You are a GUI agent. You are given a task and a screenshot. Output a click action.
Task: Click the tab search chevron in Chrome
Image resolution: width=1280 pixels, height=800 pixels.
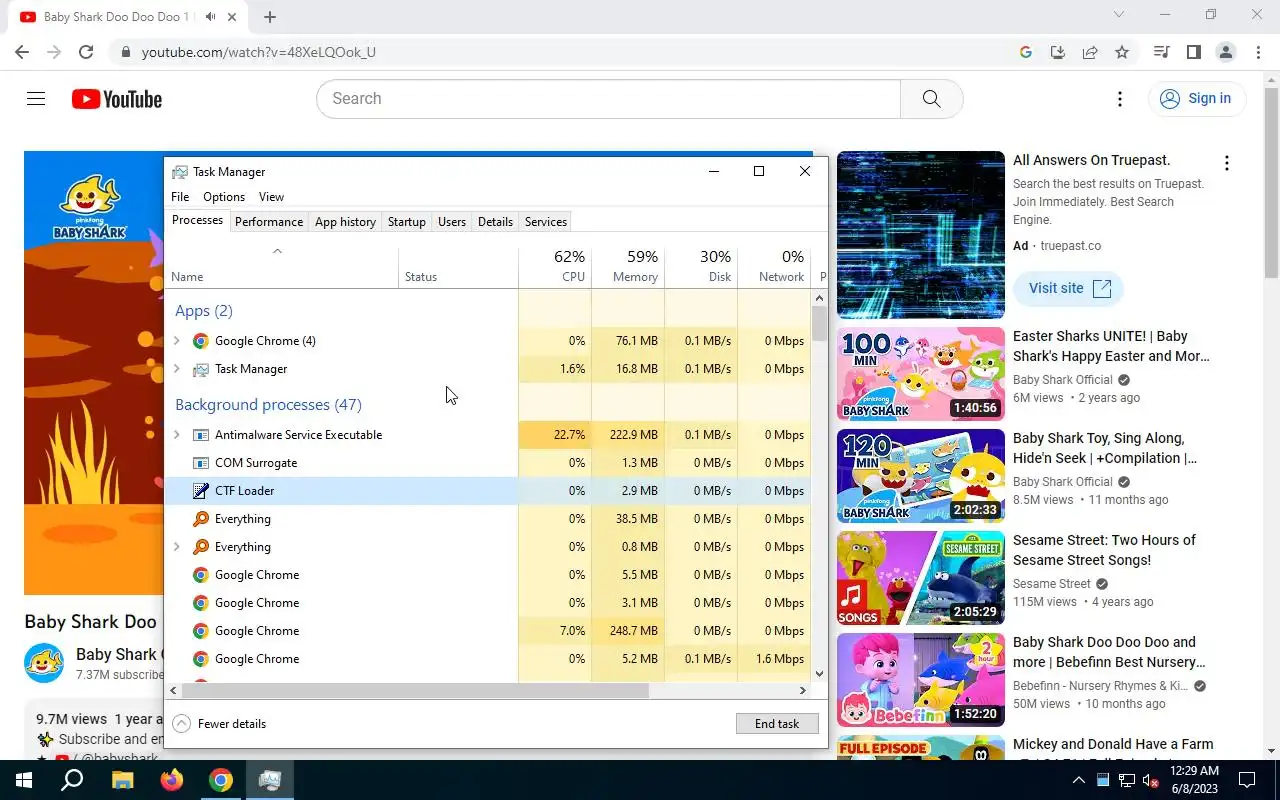pyautogui.click(x=1119, y=15)
